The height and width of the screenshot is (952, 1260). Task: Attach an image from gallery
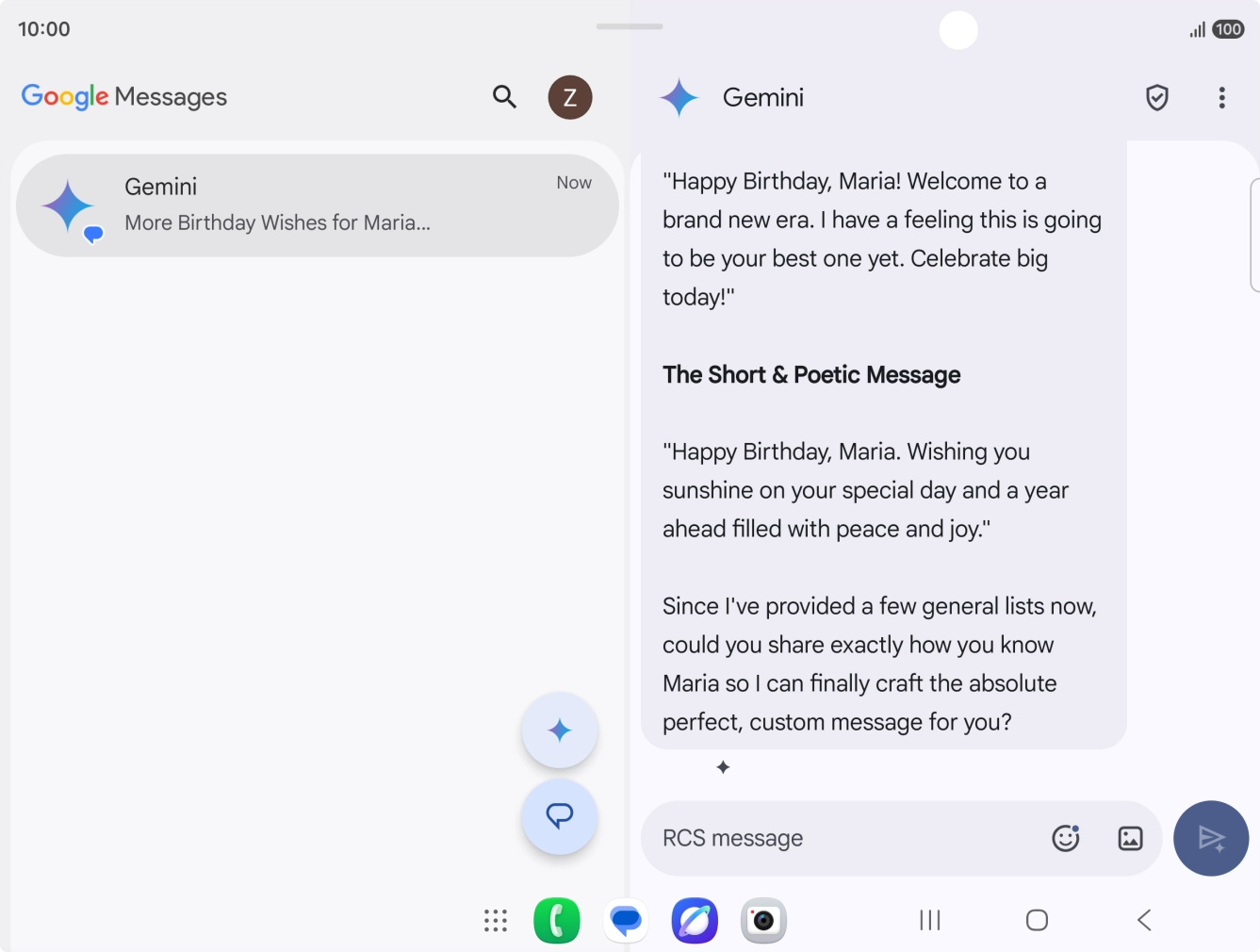[x=1130, y=838]
